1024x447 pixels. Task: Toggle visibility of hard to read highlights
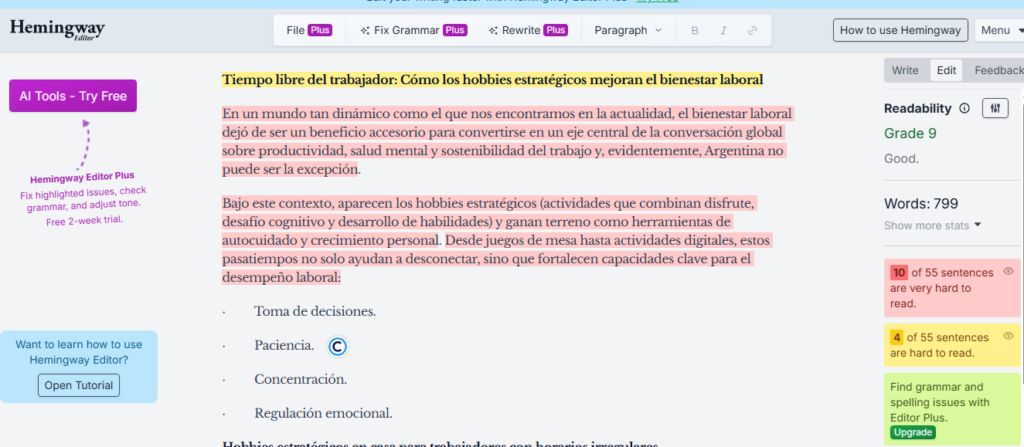click(1008, 337)
